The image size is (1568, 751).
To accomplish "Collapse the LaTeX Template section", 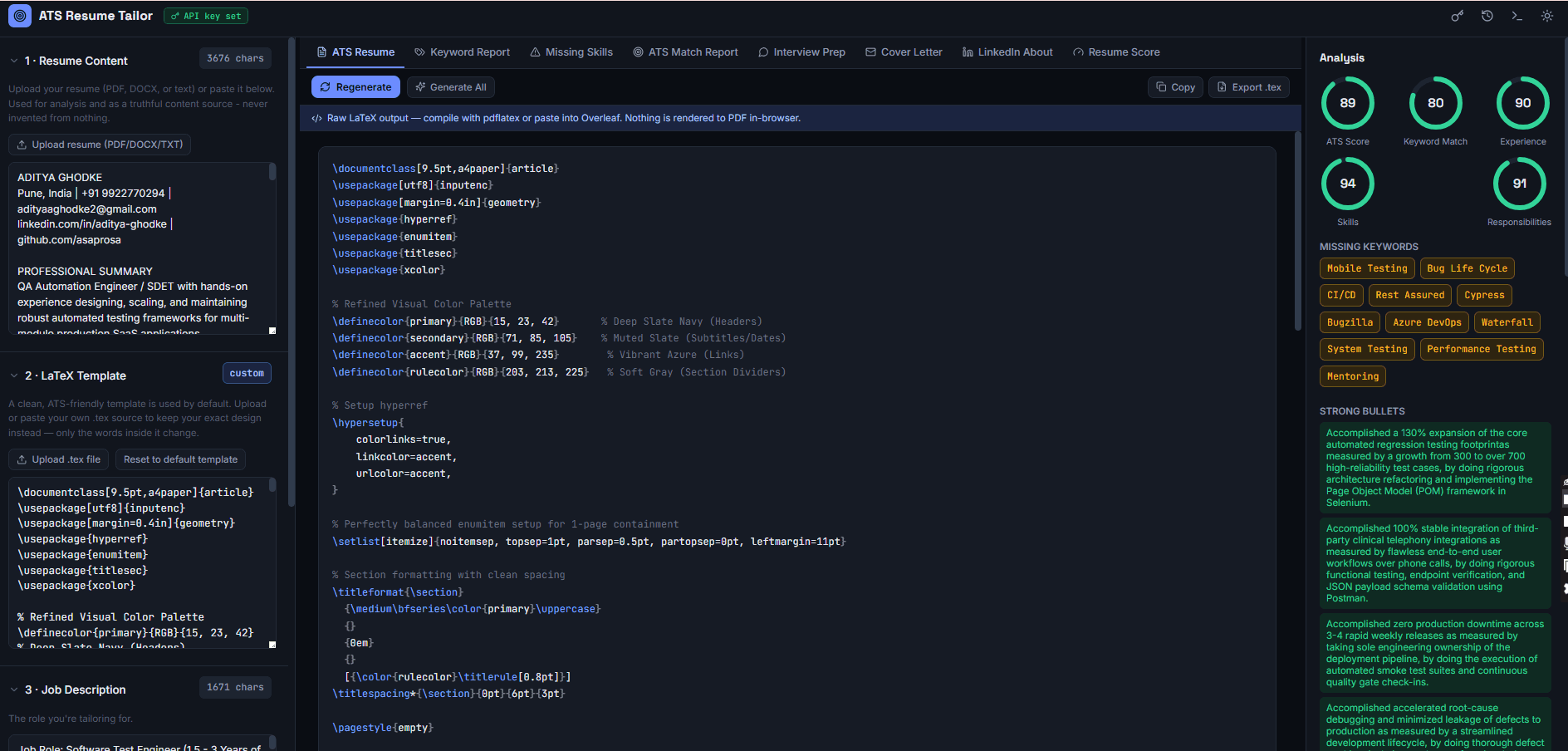I will click(x=14, y=375).
